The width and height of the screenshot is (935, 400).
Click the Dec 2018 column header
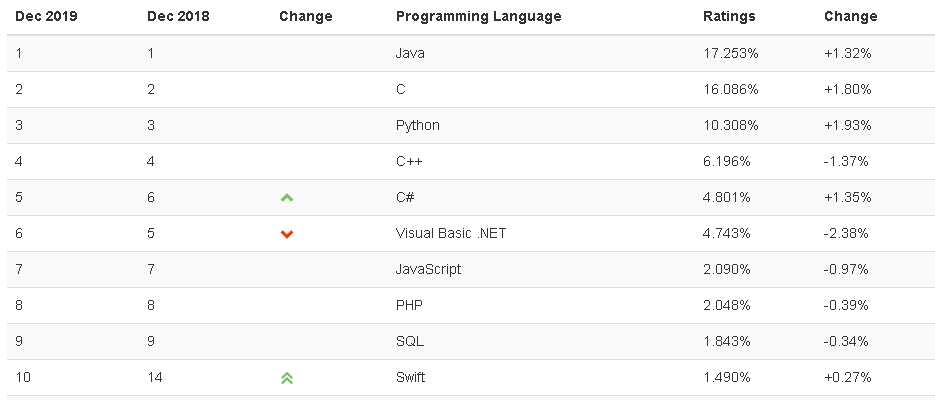(178, 16)
